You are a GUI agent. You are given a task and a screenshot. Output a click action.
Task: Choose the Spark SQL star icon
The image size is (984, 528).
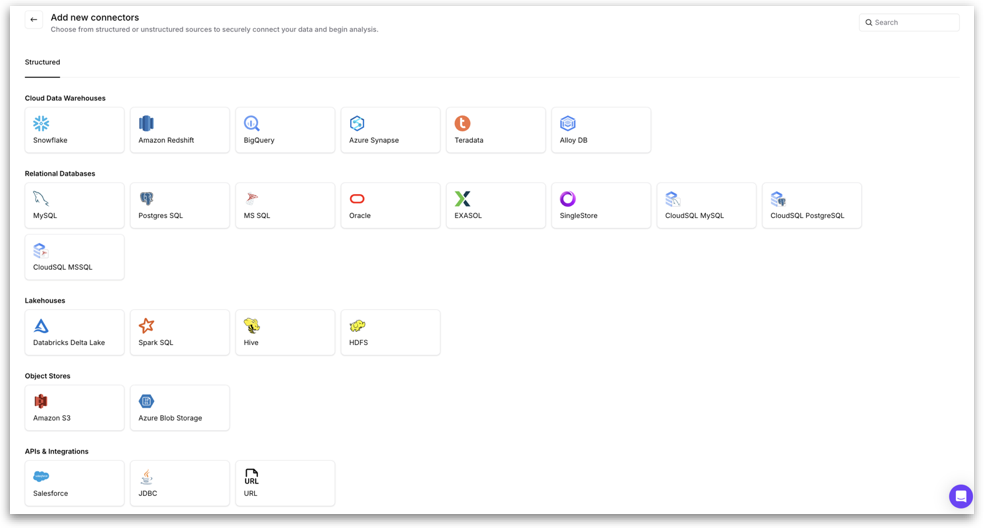tap(146, 326)
